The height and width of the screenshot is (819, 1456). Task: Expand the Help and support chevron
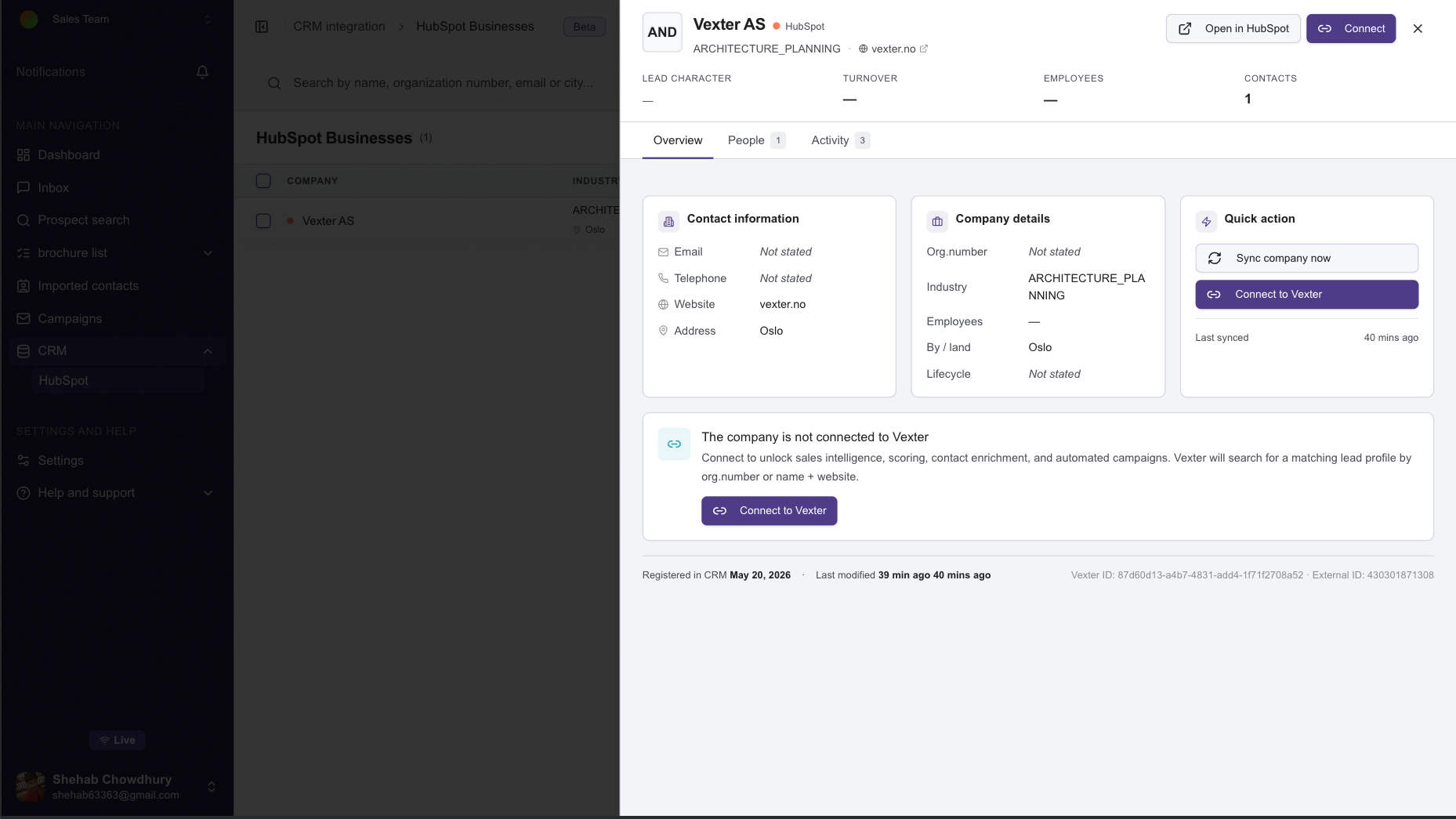pyautogui.click(x=208, y=493)
